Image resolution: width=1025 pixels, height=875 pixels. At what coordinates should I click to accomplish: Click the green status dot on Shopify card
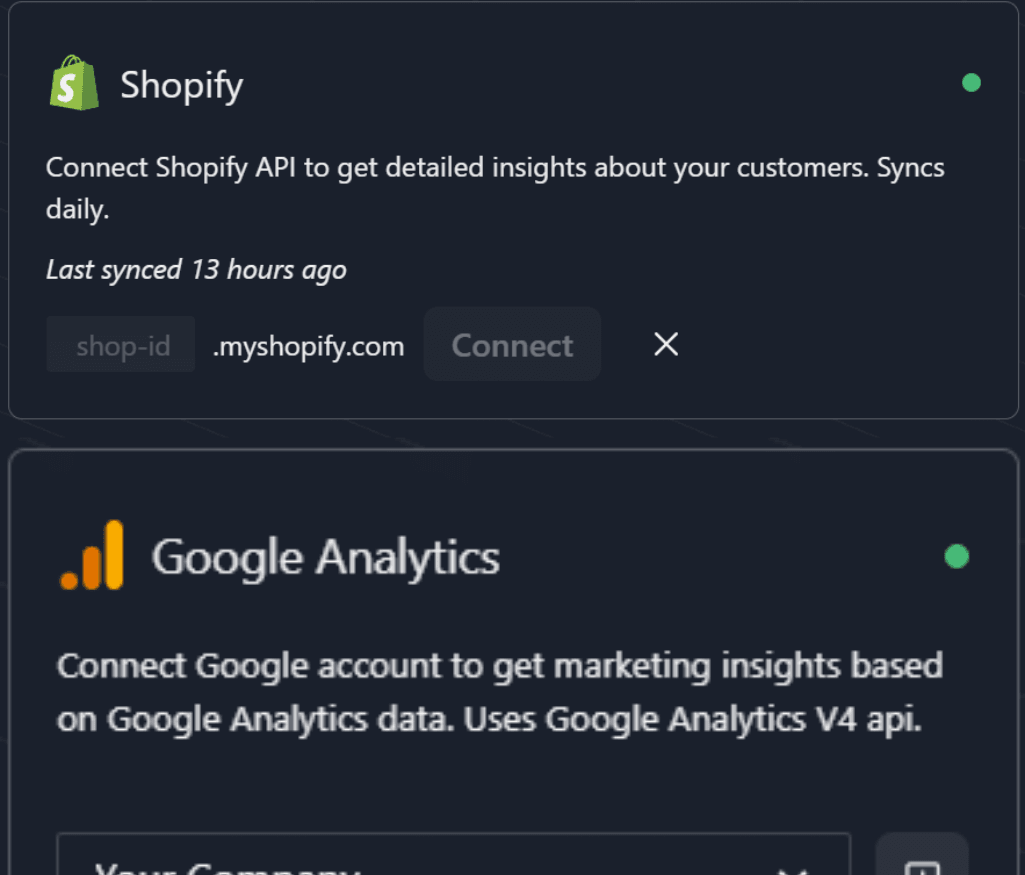(971, 83)
